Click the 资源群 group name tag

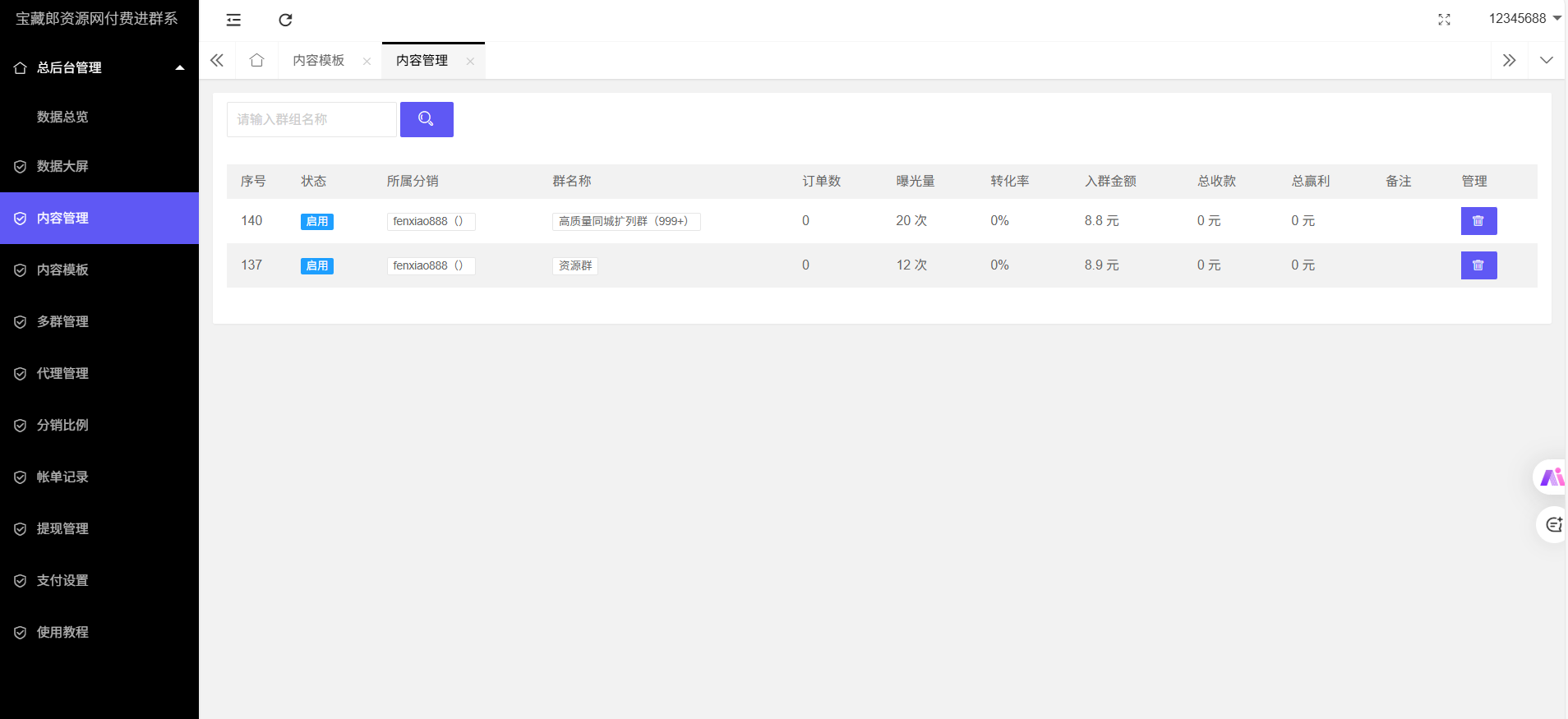pyautogui.click(x=574, y=265)
